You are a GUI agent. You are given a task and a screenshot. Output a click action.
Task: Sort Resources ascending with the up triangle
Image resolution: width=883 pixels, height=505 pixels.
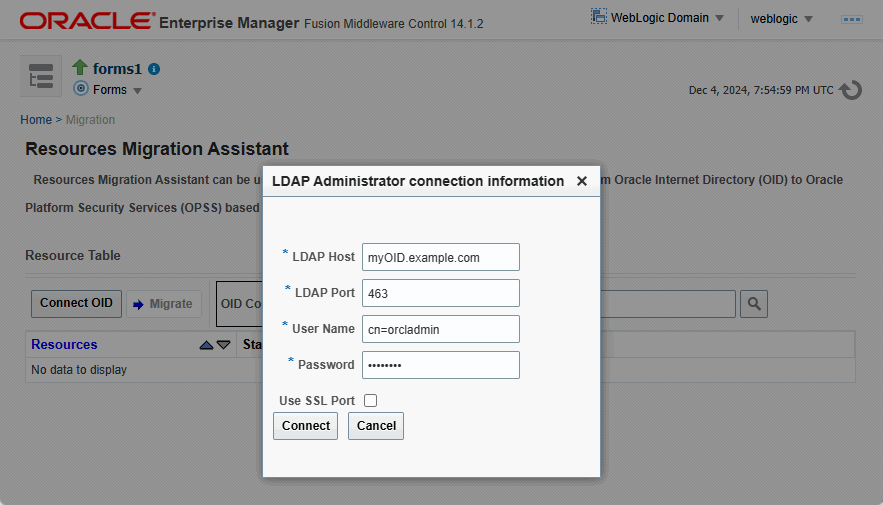click(206, 345)
